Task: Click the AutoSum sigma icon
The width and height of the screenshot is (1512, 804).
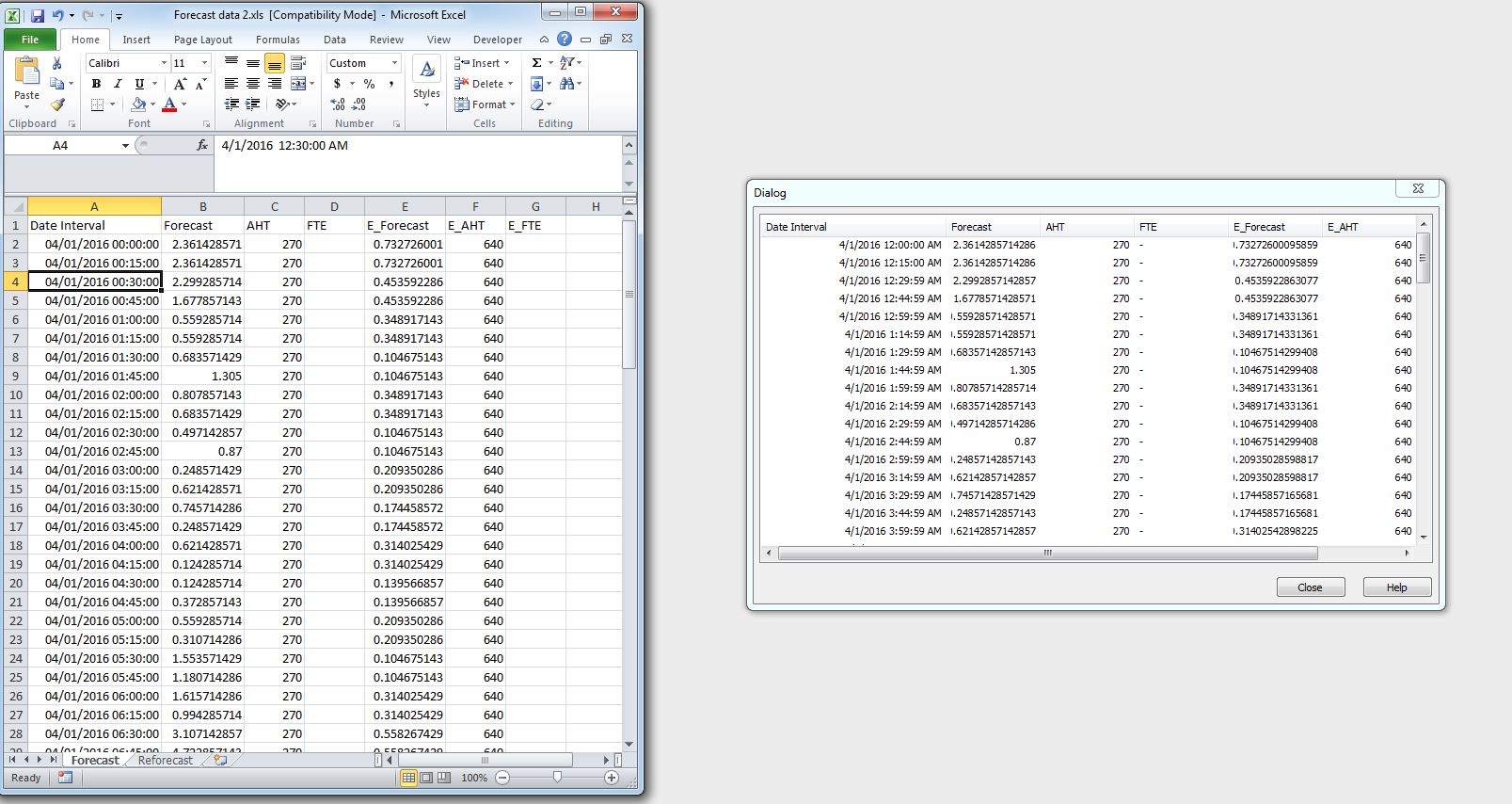Action: (x=536, y=63)
